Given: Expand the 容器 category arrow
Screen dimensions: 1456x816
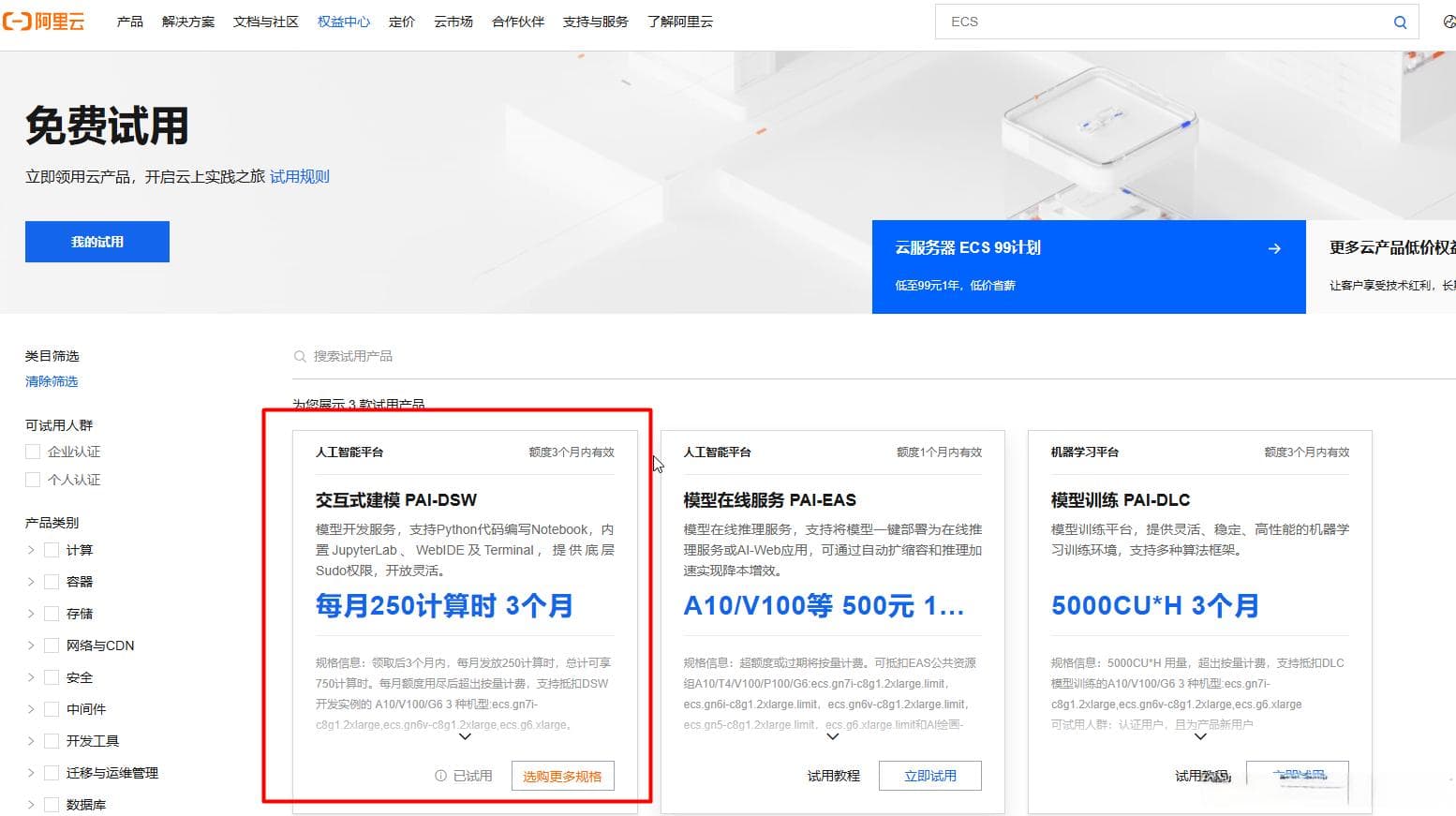Looking at the screenshot, I should click(x=31, y=582).
